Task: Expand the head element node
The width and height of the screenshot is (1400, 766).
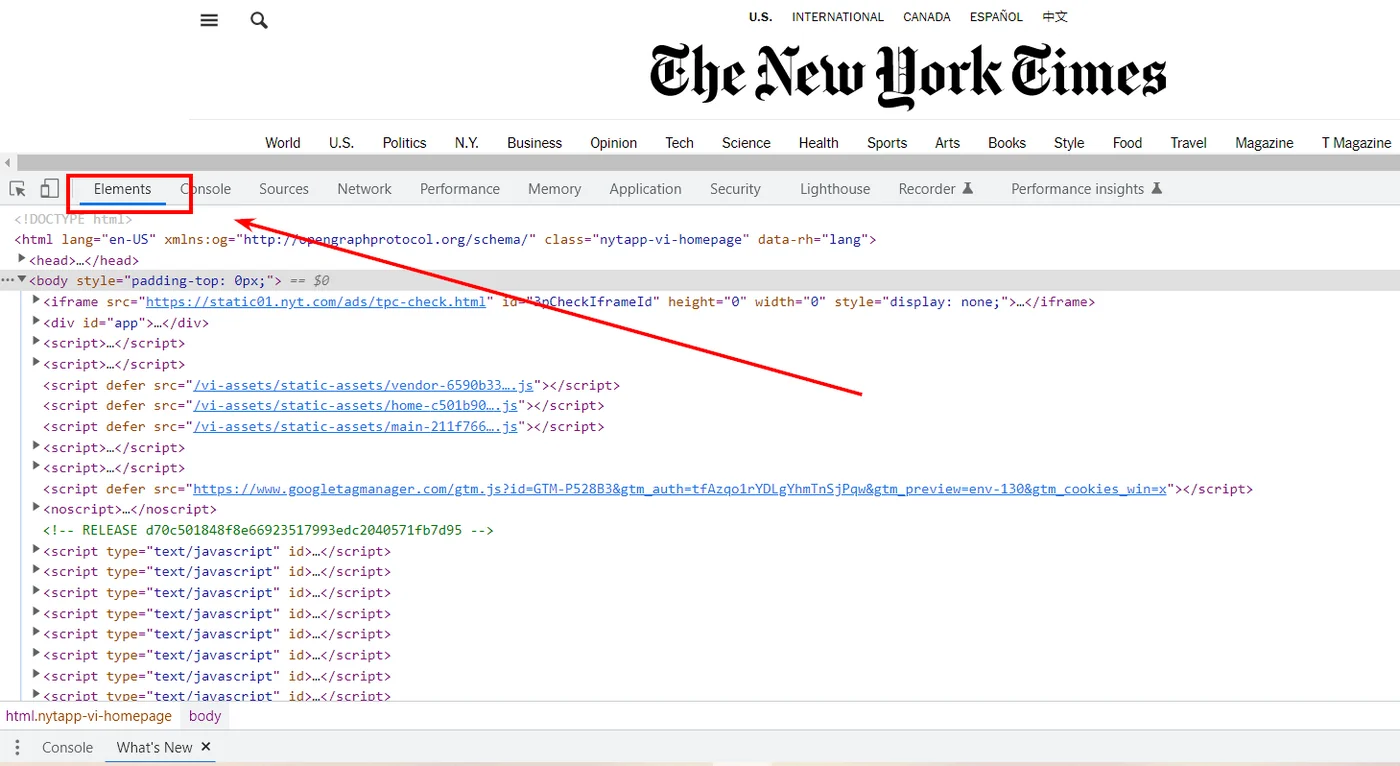Action: coord(22,259)
